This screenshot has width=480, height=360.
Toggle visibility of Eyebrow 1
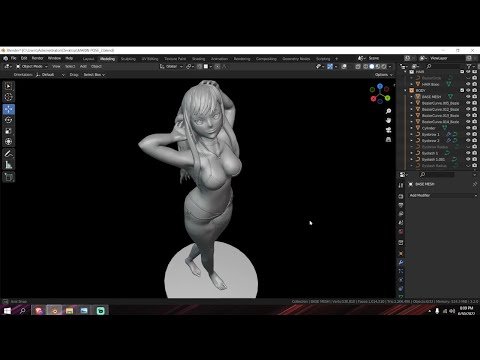[x=468, y=134]
